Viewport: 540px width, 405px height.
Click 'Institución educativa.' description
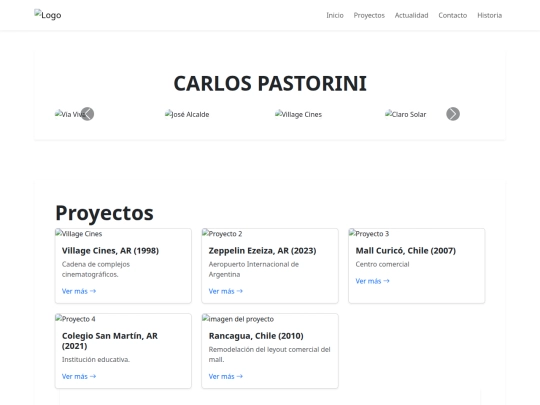[96, 359]
